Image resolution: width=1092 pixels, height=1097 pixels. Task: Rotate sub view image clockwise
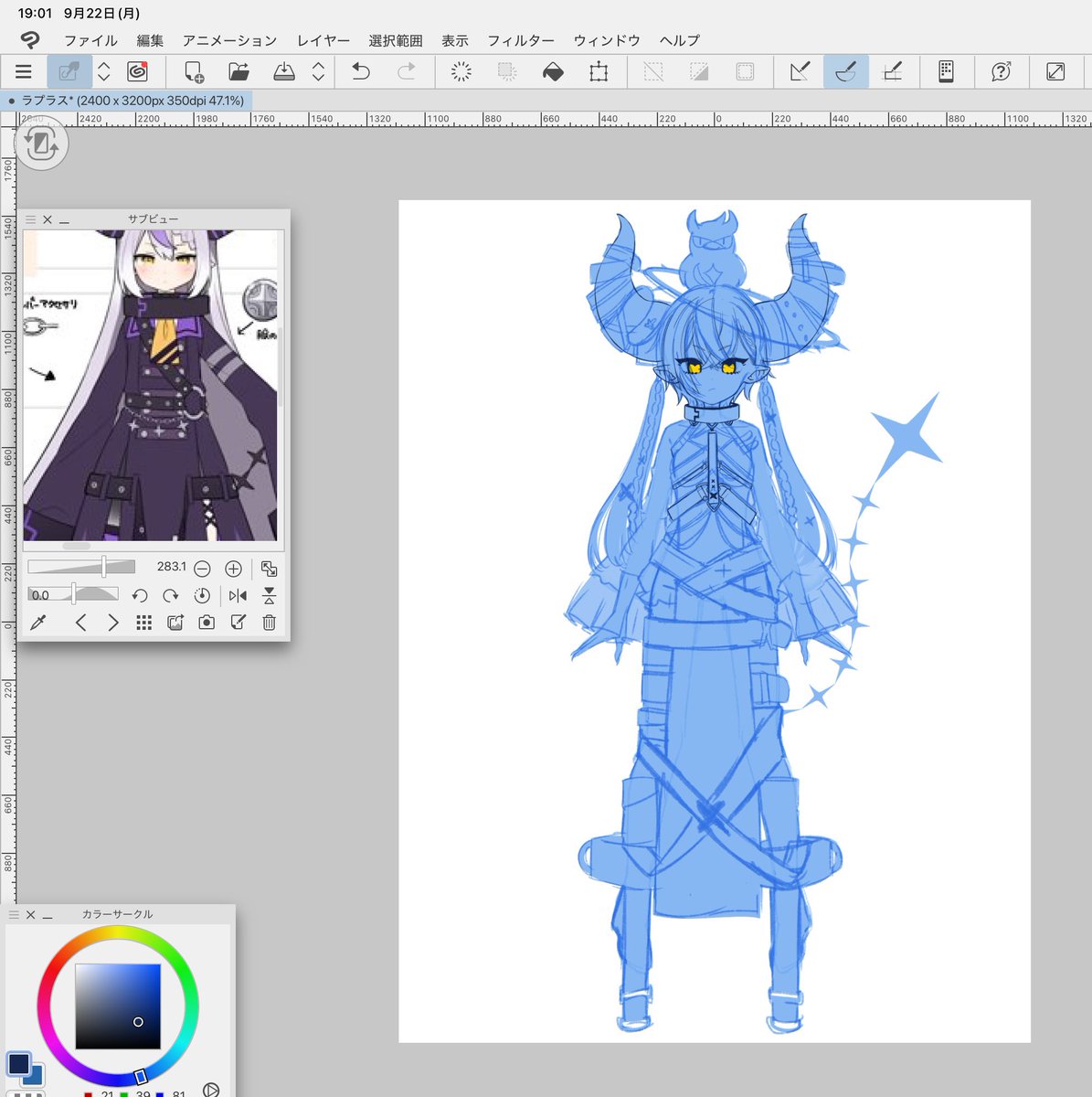171,596
